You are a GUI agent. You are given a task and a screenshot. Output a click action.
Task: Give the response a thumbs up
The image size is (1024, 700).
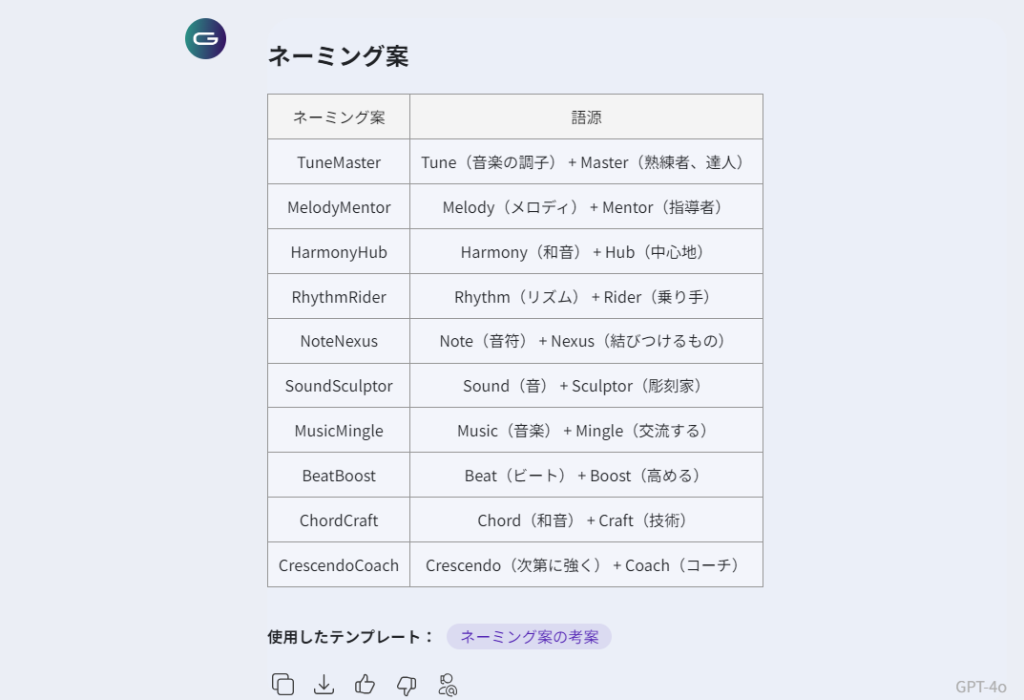tap(365, 684)
